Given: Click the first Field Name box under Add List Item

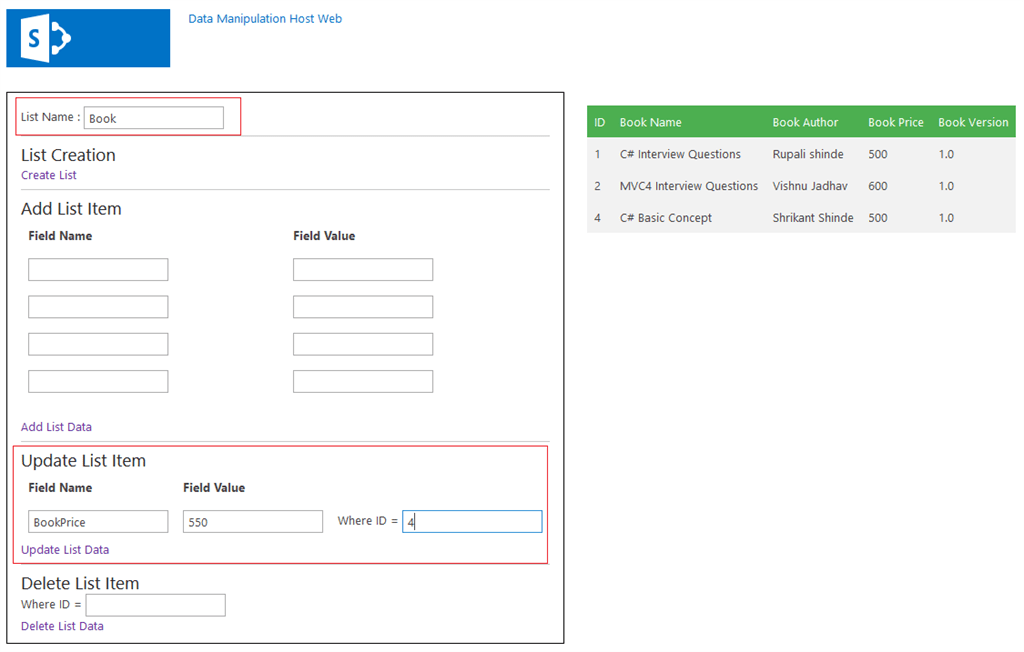Looking at the screenshot, I should tap(97, 269).
